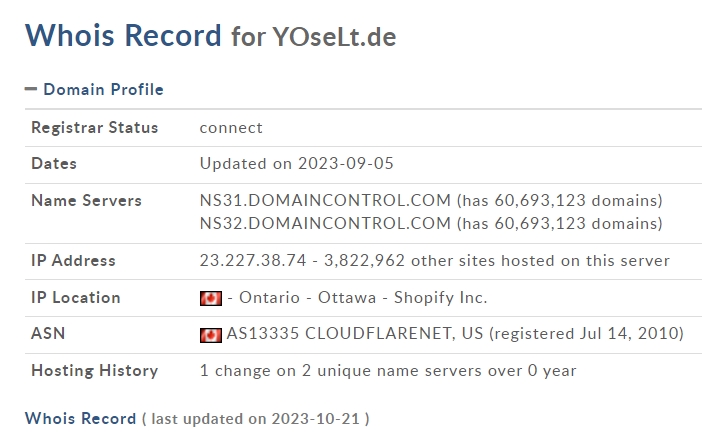The image size is (702, 436).
Task: Click the Canada flag in the ASN row
Action: point(211,335)
